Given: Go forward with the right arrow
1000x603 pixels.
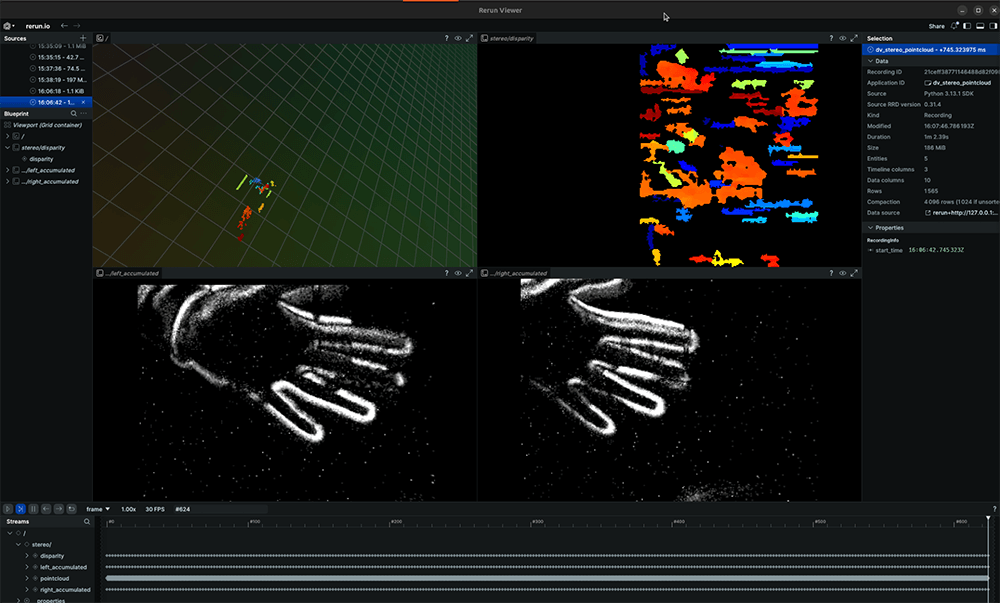Looking at the screenshot, I should (x=77, y=26).
